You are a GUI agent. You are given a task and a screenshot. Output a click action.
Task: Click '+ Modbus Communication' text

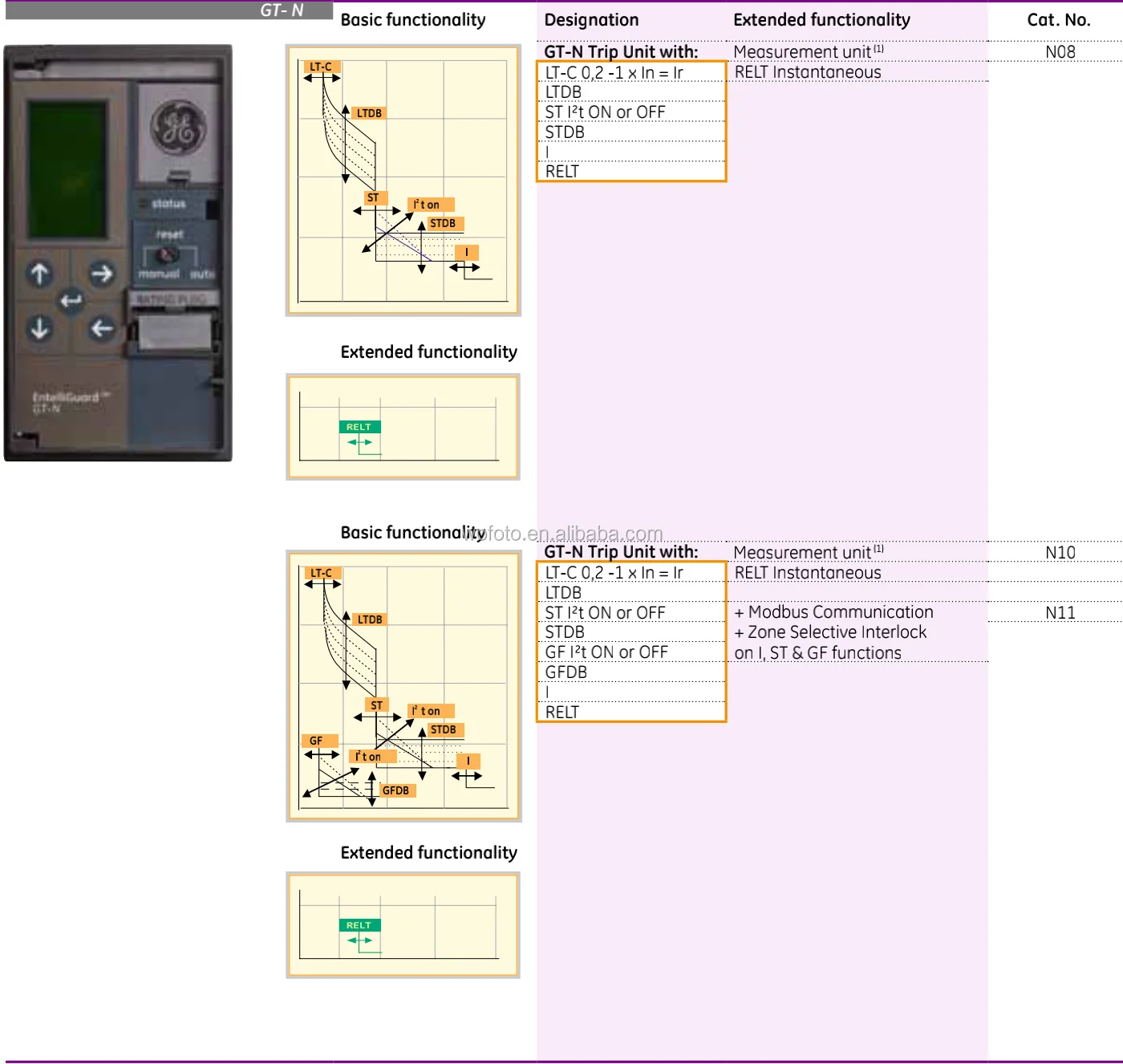point(834,612)
